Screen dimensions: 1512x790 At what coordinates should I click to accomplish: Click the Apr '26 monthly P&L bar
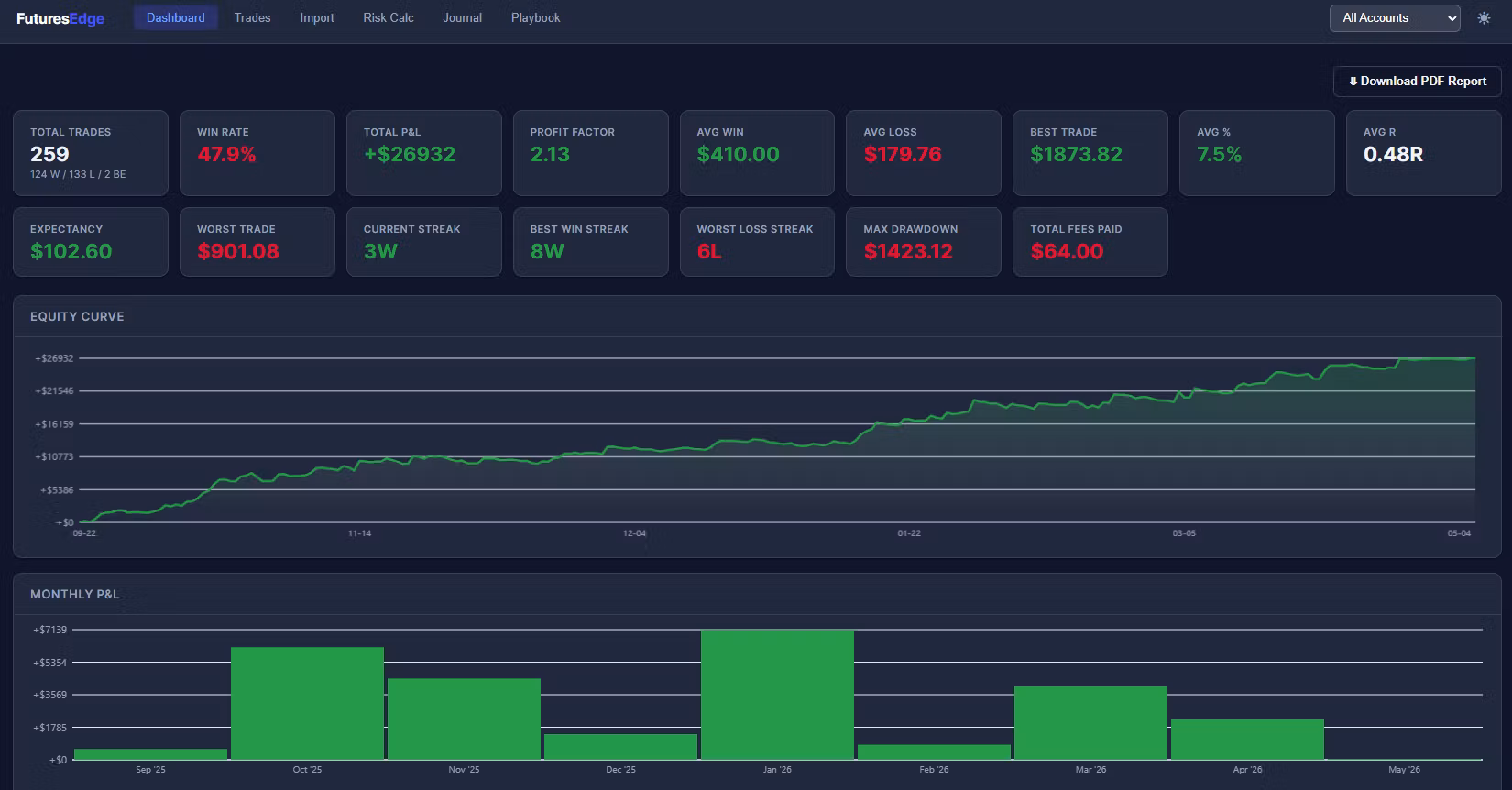click(1247, 740)
